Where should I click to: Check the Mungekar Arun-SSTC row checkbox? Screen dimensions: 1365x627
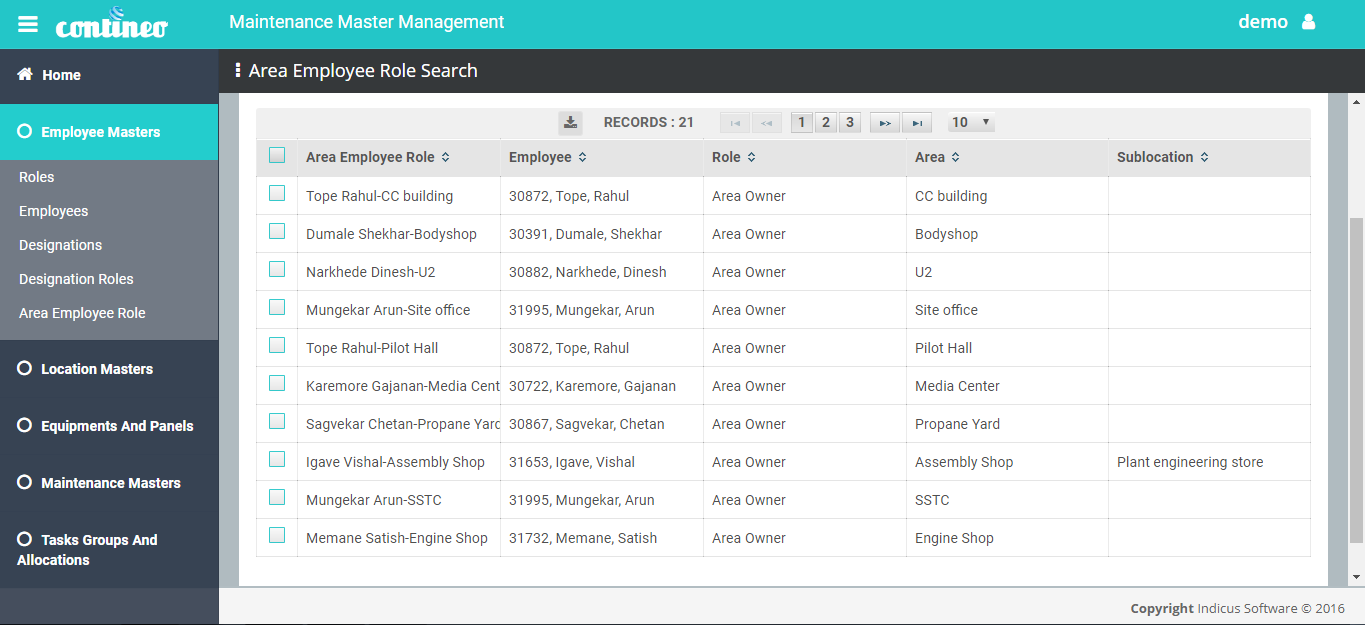pyautogui.click(x=277, y=497)
